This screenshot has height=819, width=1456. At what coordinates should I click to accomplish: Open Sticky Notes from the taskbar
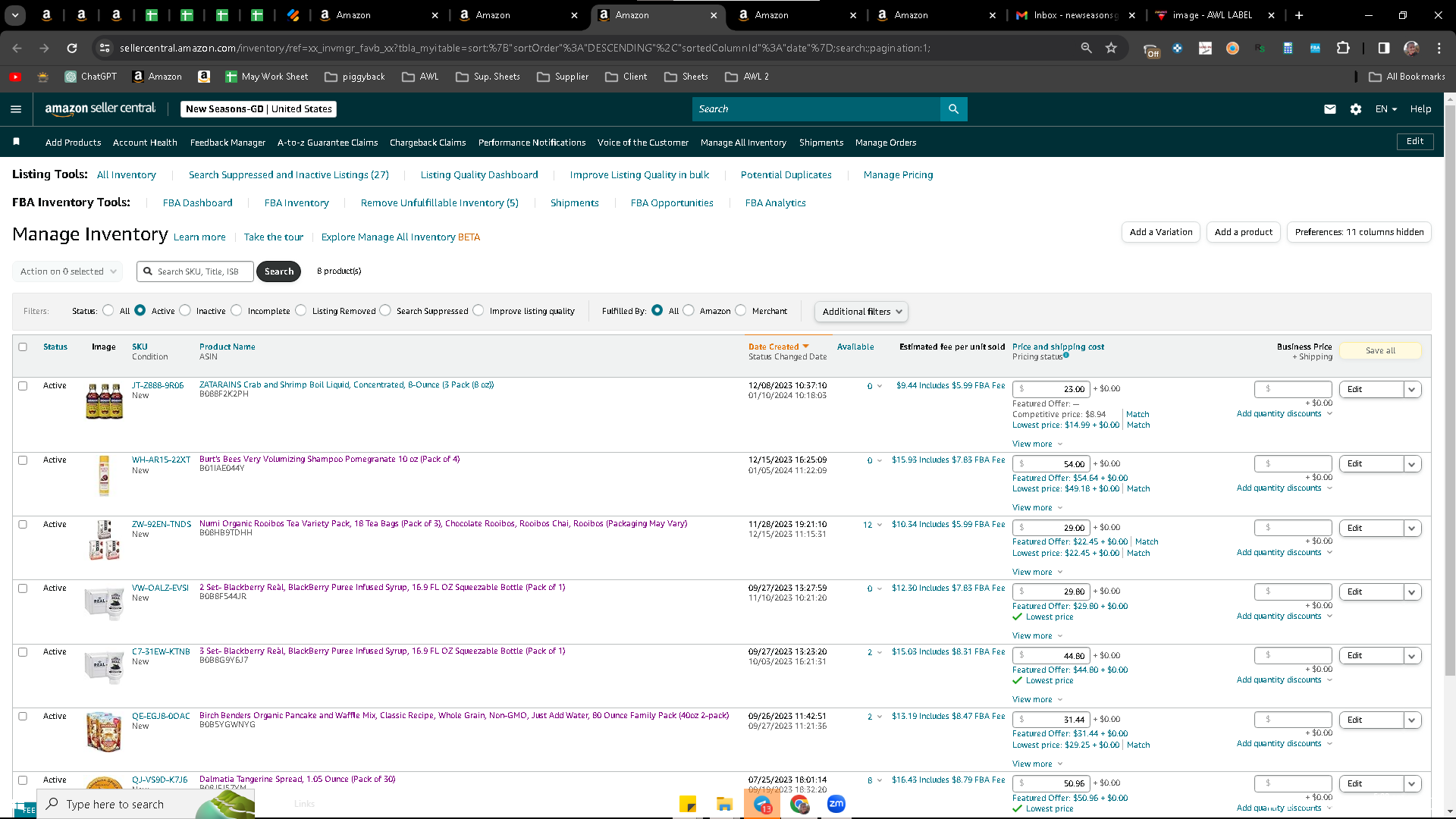coord(688,804)
